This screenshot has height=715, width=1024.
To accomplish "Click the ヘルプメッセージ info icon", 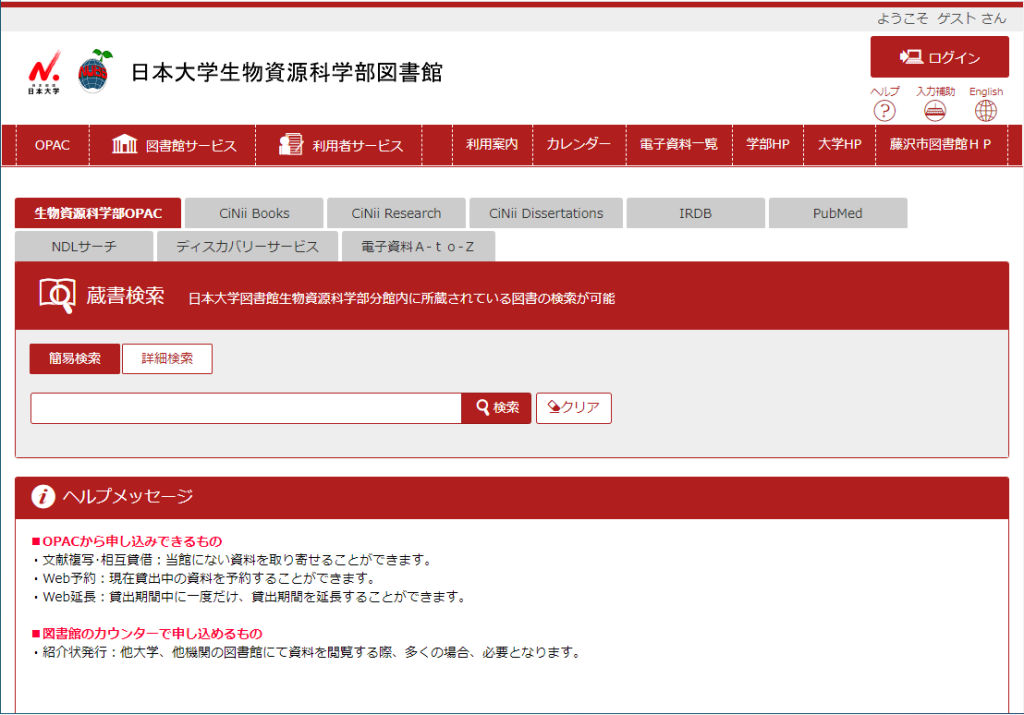I will point(43,496).
